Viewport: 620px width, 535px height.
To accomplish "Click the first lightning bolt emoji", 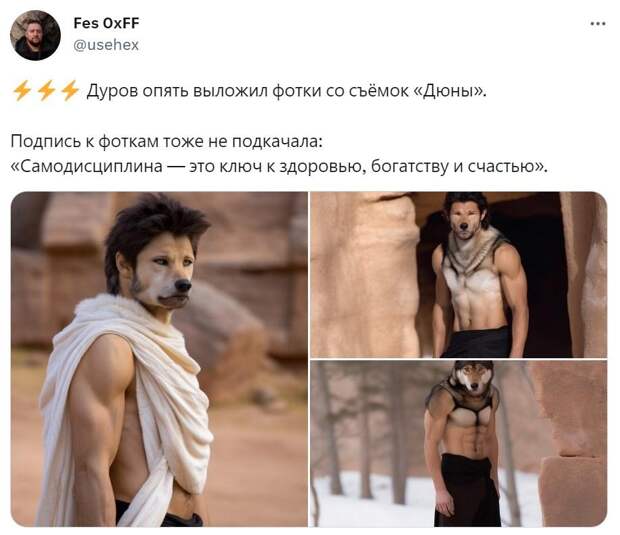I will 22,91.
